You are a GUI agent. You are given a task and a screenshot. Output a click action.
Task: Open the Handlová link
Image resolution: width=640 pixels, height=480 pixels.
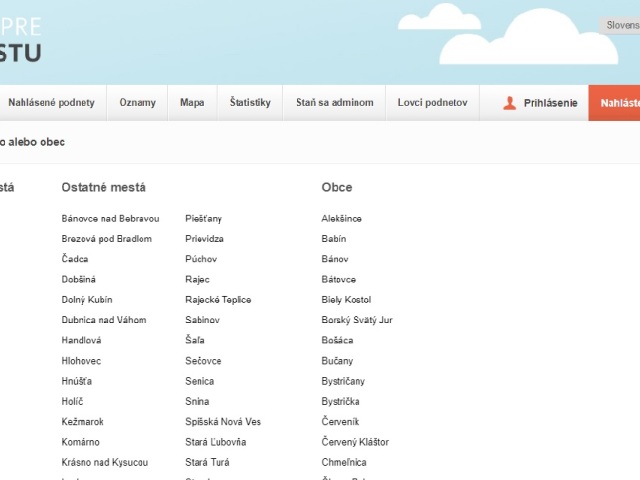[x=81, y=340]
